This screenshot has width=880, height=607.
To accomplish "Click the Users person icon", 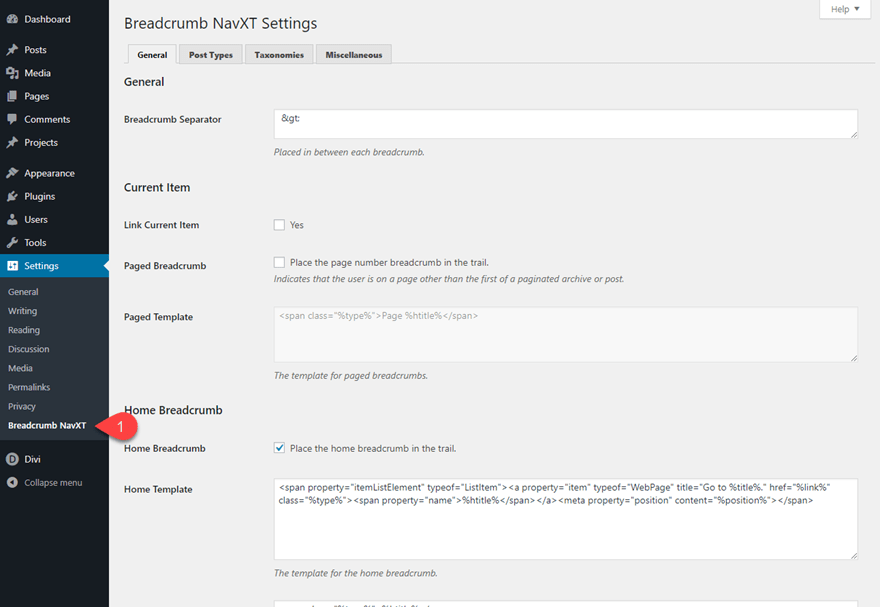I will click(12, 219).
